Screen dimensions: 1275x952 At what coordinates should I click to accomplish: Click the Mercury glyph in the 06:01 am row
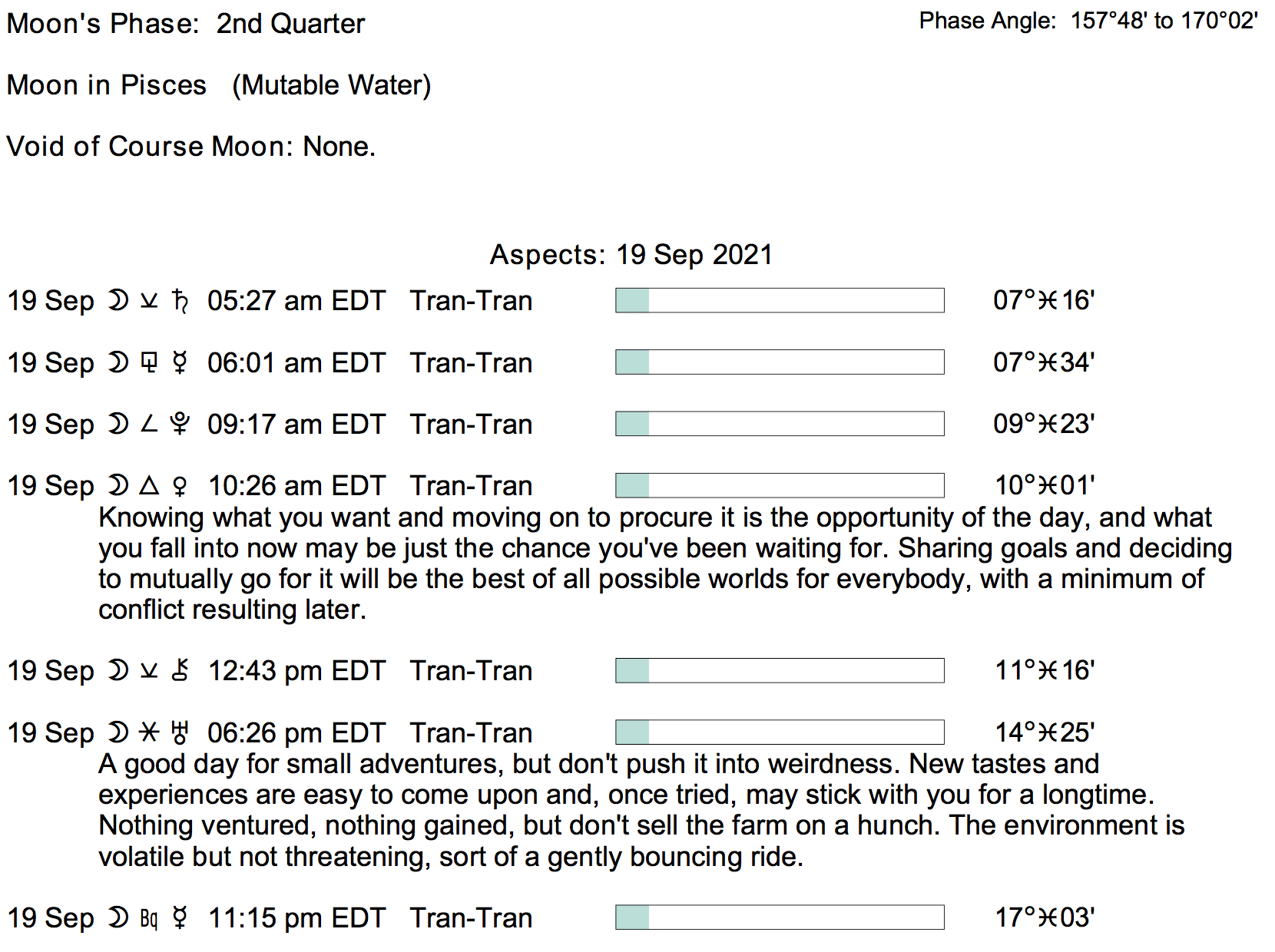point(180,362)
